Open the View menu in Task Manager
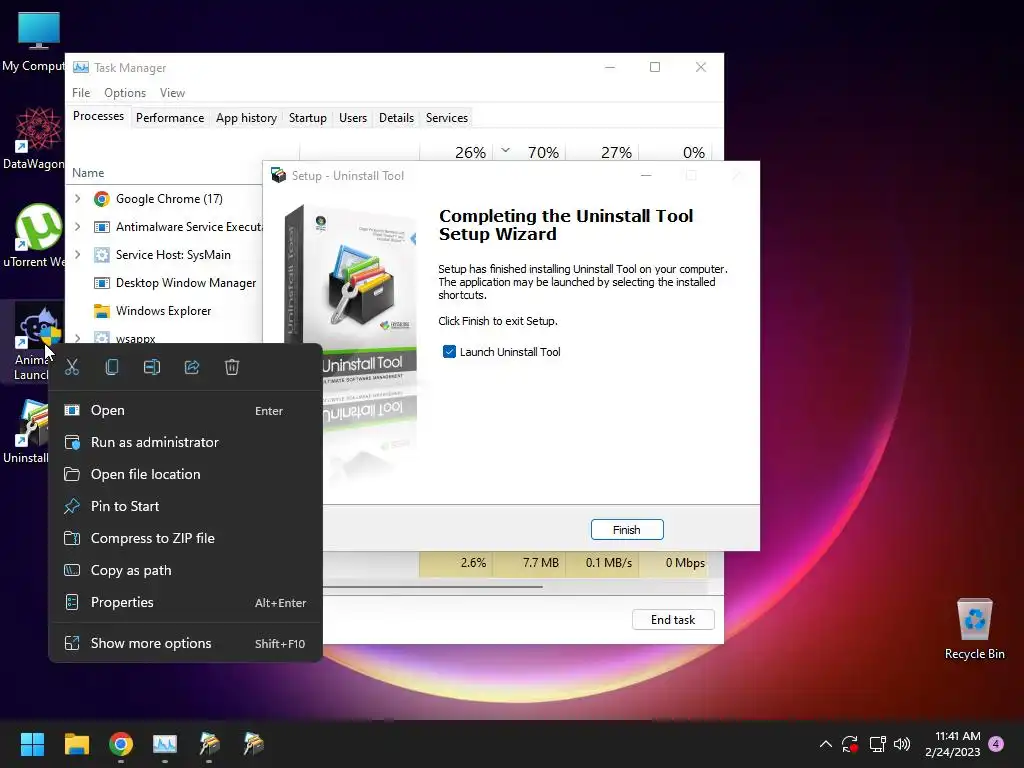 tap(172, 93)
